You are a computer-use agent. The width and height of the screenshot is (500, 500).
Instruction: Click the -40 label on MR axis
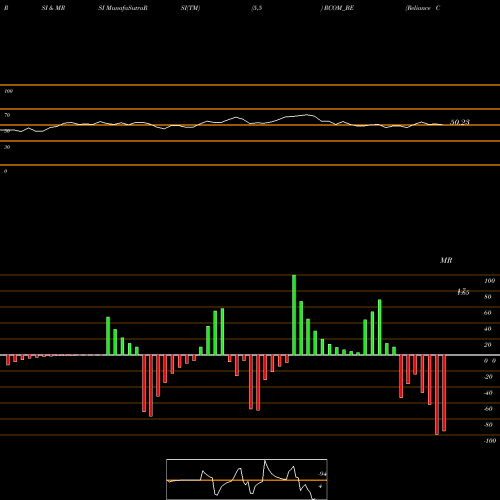pos(488,393)
